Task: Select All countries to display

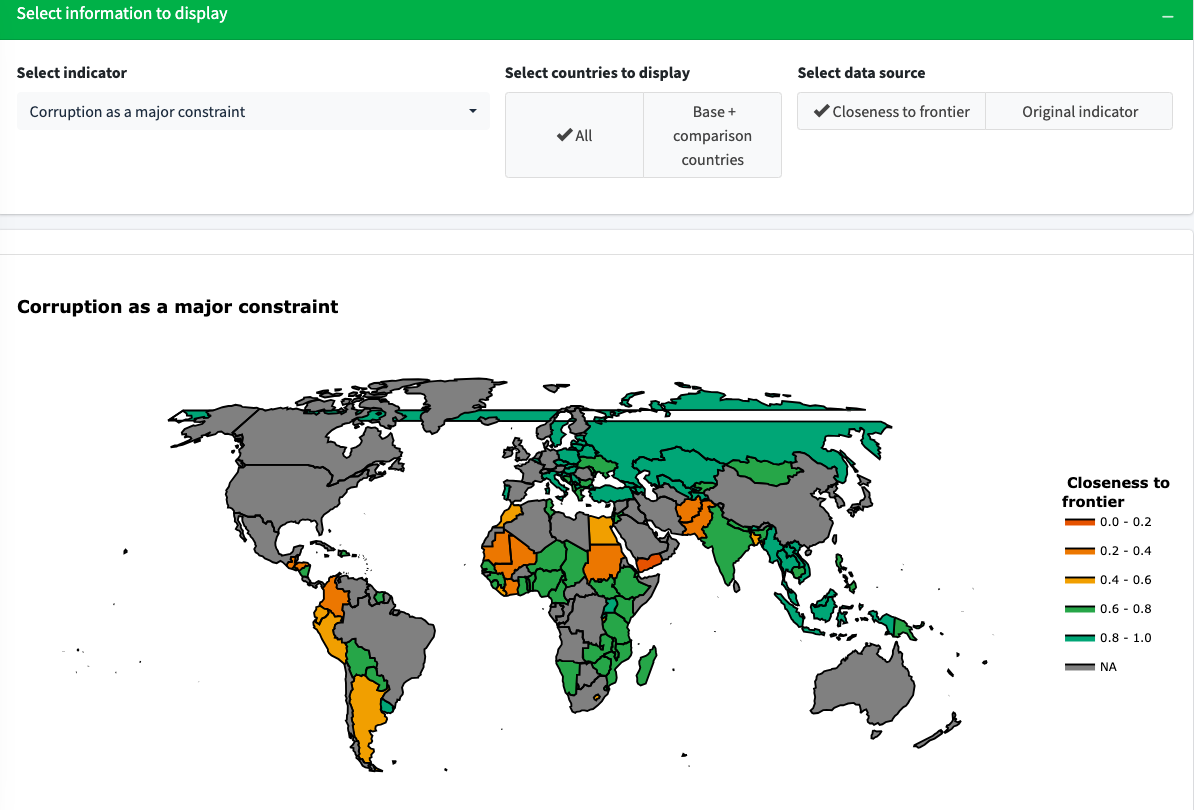Action: click(574, 136)
